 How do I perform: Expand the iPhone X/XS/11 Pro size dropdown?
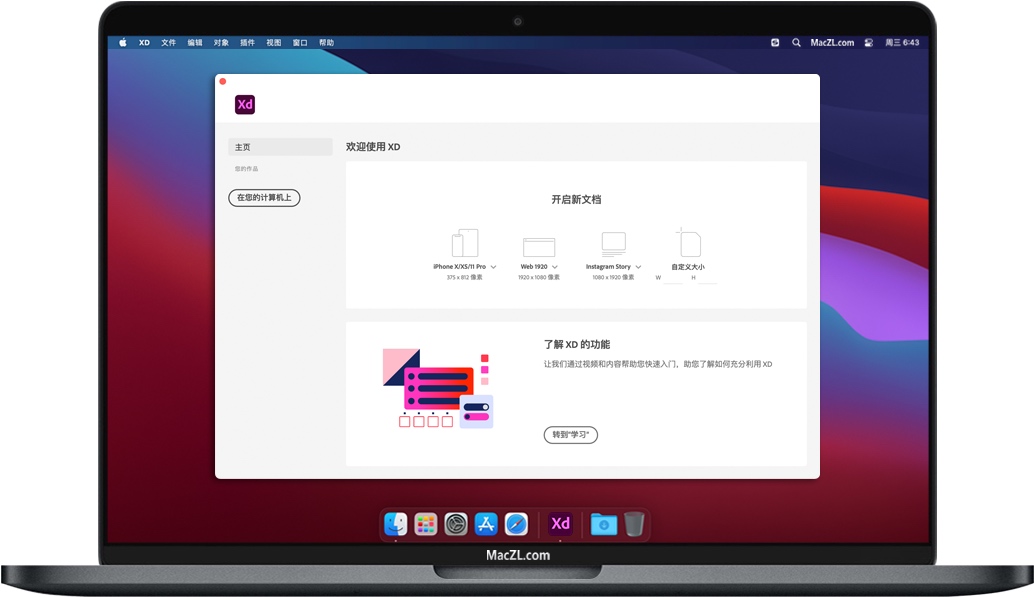[494, 267]
